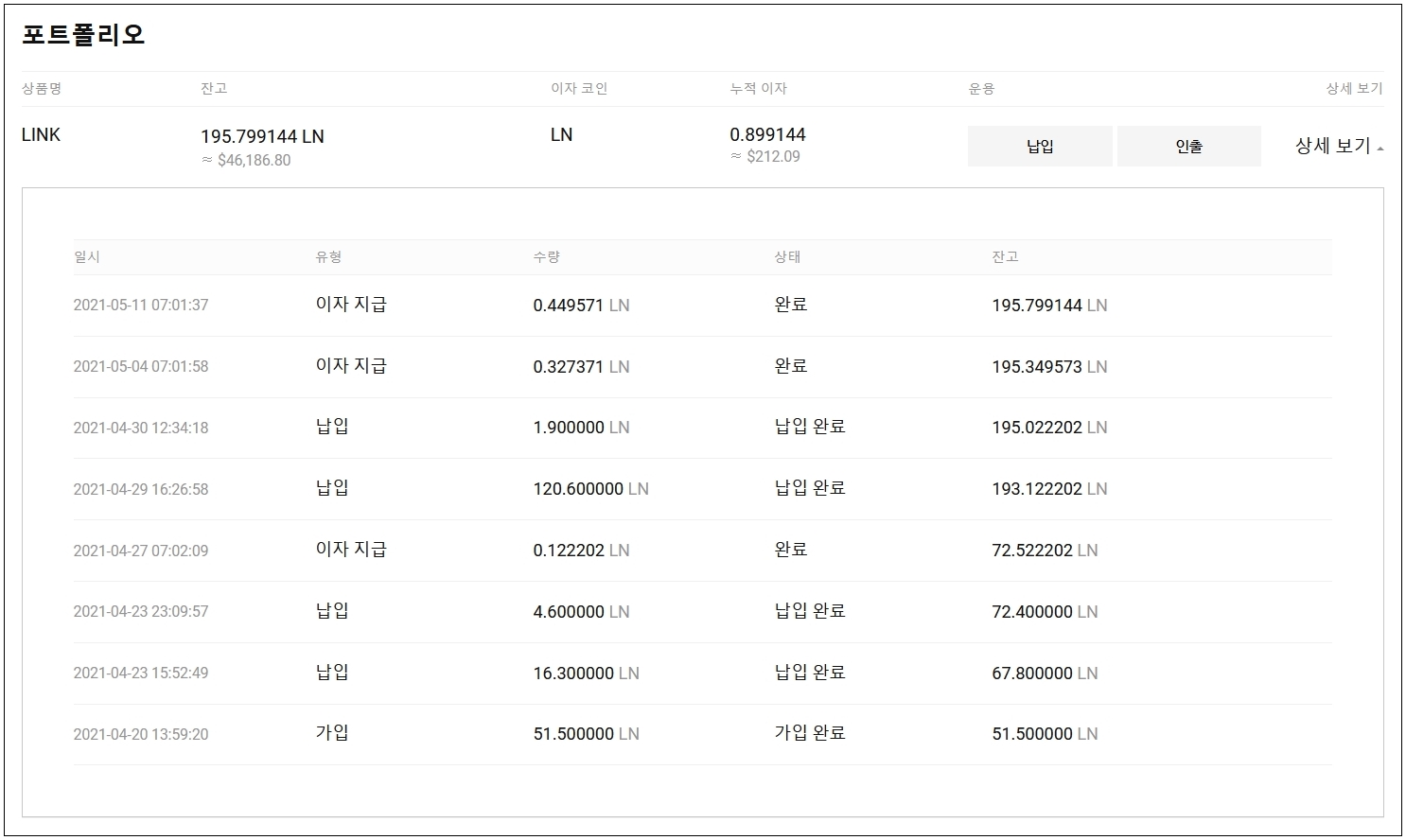Click balance 193.122202 LN
This screenshot has height=840, width=1406.
1049,489
